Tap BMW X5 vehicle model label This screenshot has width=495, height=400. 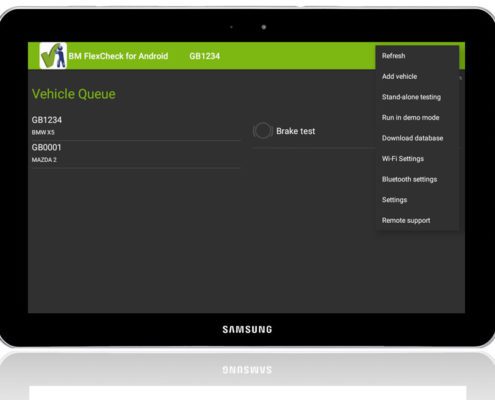point(43,133)
